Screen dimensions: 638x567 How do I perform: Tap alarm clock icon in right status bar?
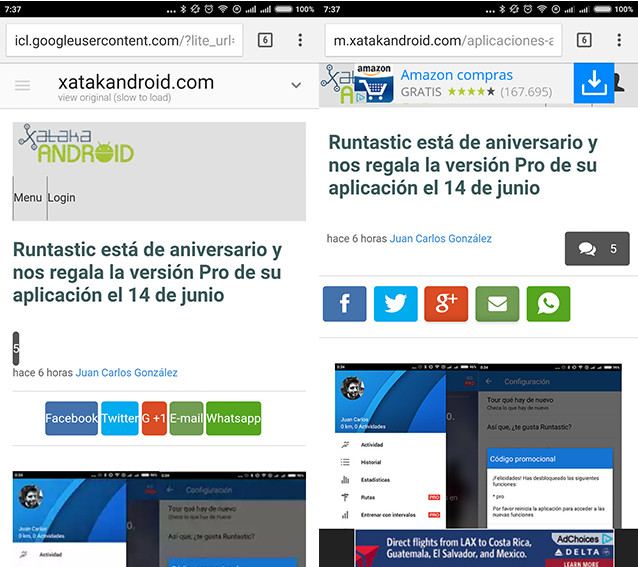click(x=528, y=9)
